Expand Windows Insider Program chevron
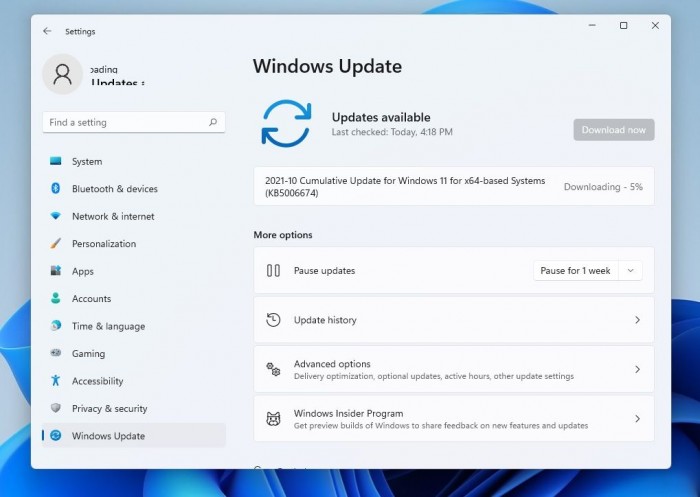Viewport: 700px width, 497px height. [x=637, y=418]
